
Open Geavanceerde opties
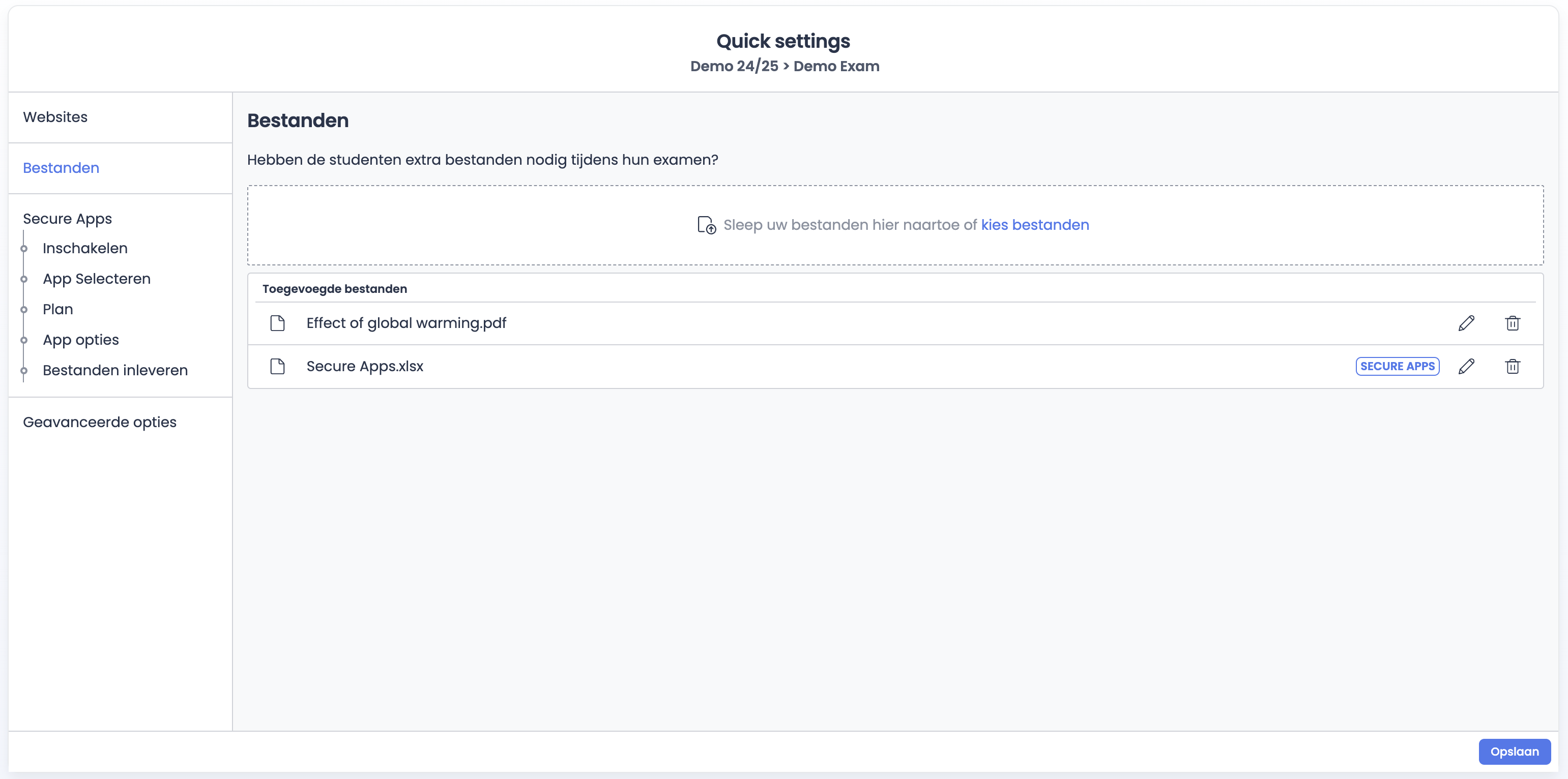click(100, 422)
